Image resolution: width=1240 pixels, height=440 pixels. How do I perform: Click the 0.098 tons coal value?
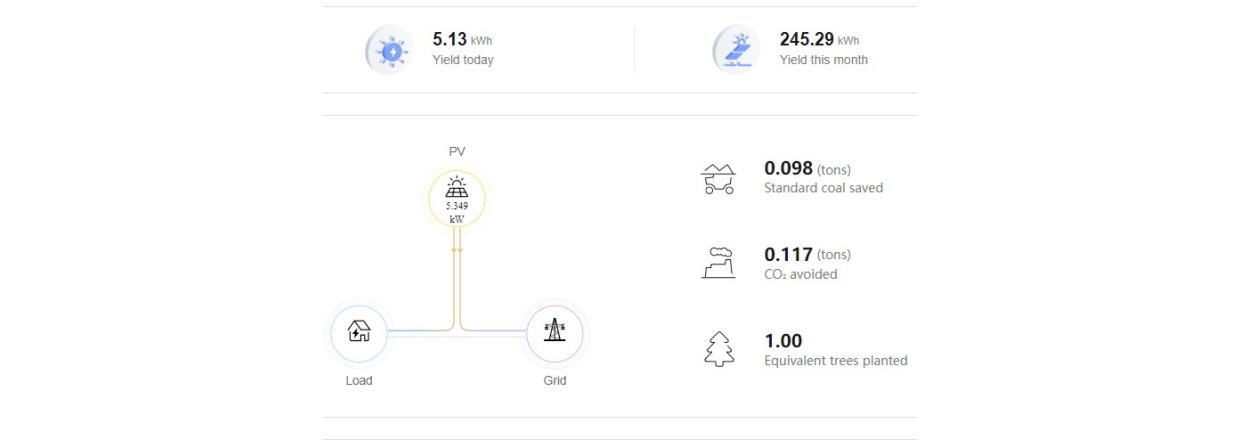[788, 168]
